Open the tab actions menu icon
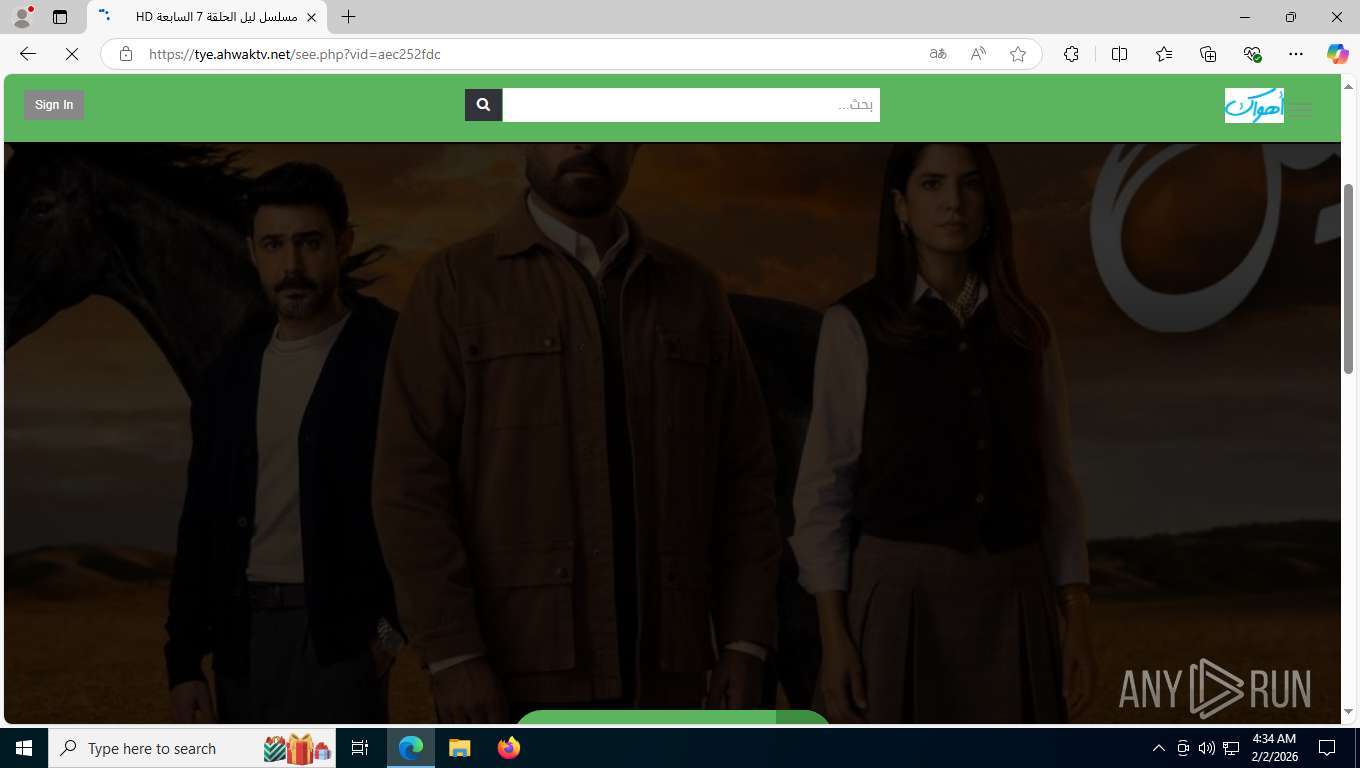 60,17
